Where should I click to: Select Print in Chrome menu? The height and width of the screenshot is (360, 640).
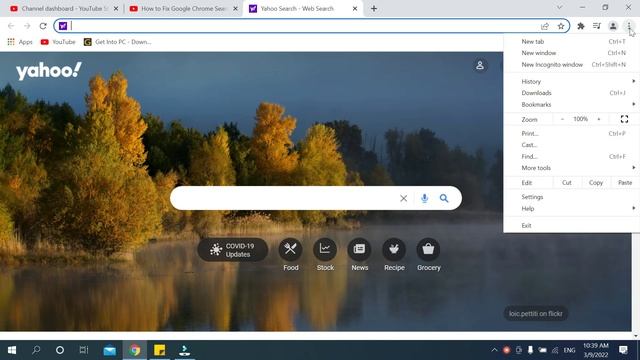571,133
